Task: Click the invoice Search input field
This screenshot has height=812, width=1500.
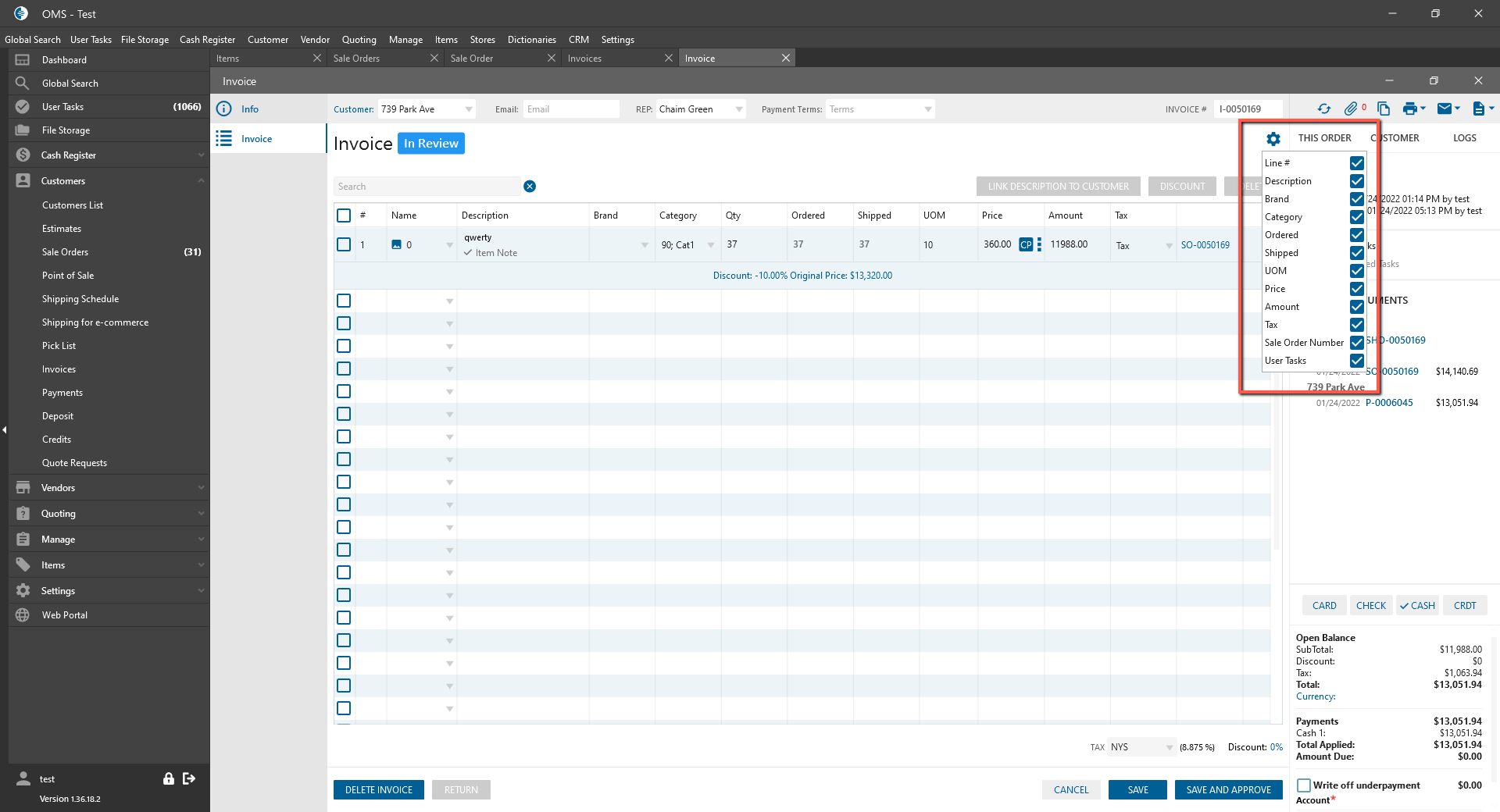Action: click(427, 187)
